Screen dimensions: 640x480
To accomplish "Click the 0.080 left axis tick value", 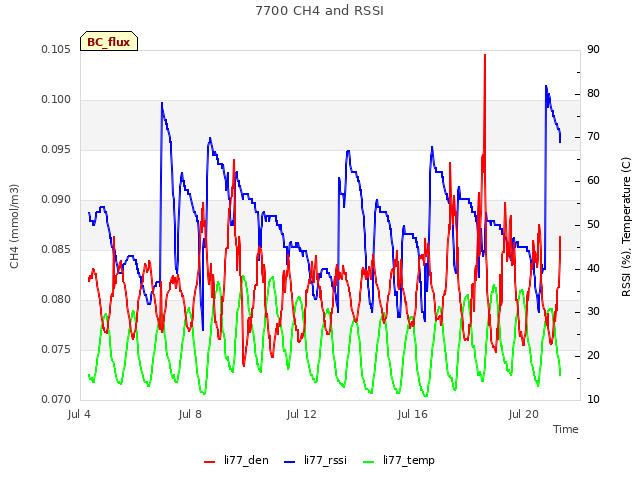I will click(56, 300).
